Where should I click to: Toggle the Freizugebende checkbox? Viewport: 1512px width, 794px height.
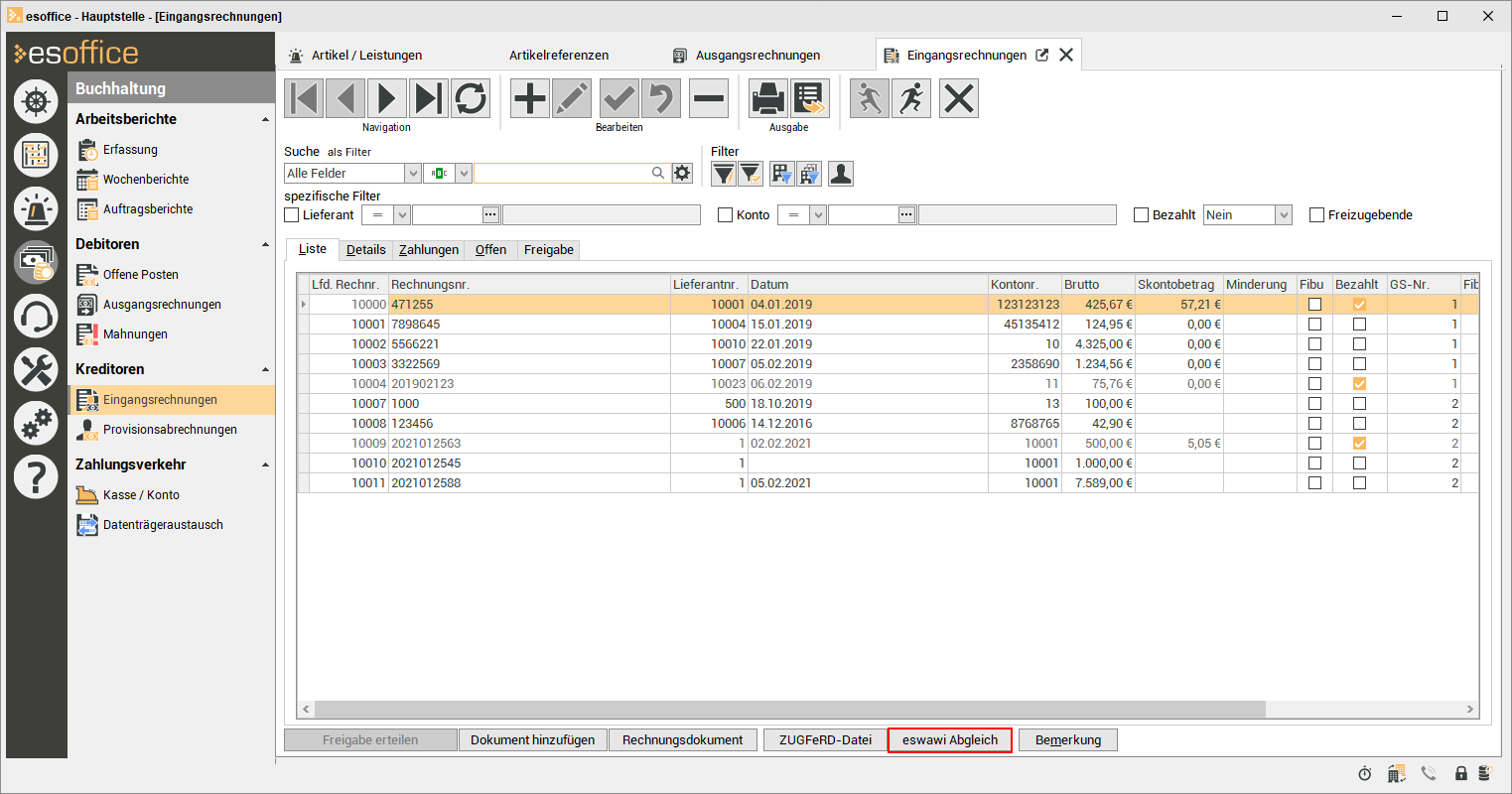tap(1317, 214)
